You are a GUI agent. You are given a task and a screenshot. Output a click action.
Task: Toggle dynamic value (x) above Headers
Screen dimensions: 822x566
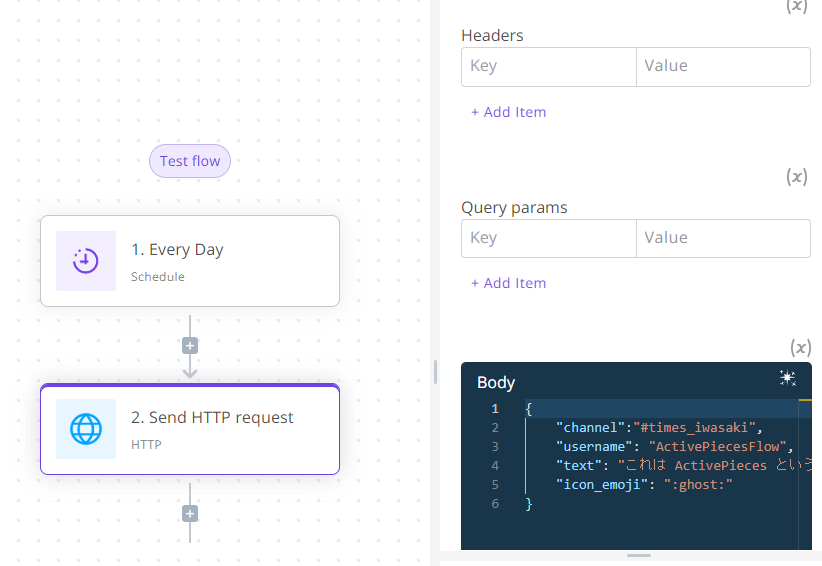[797, 6]
